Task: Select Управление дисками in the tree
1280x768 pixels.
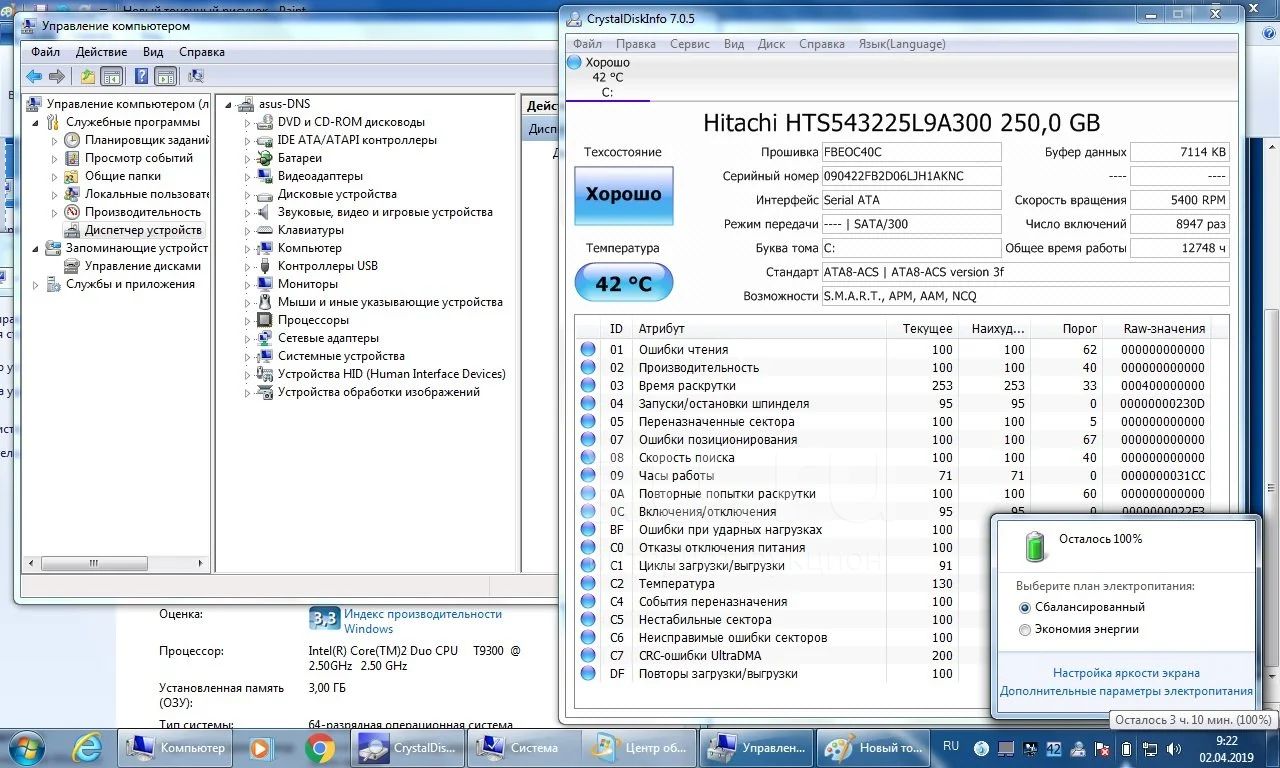Action: coord(143,266)
